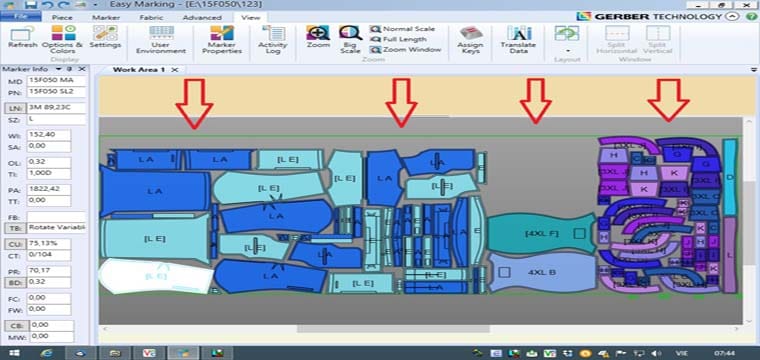
Task: Switch to the Marker ribbon tab
Action: [x=106, y=17]
